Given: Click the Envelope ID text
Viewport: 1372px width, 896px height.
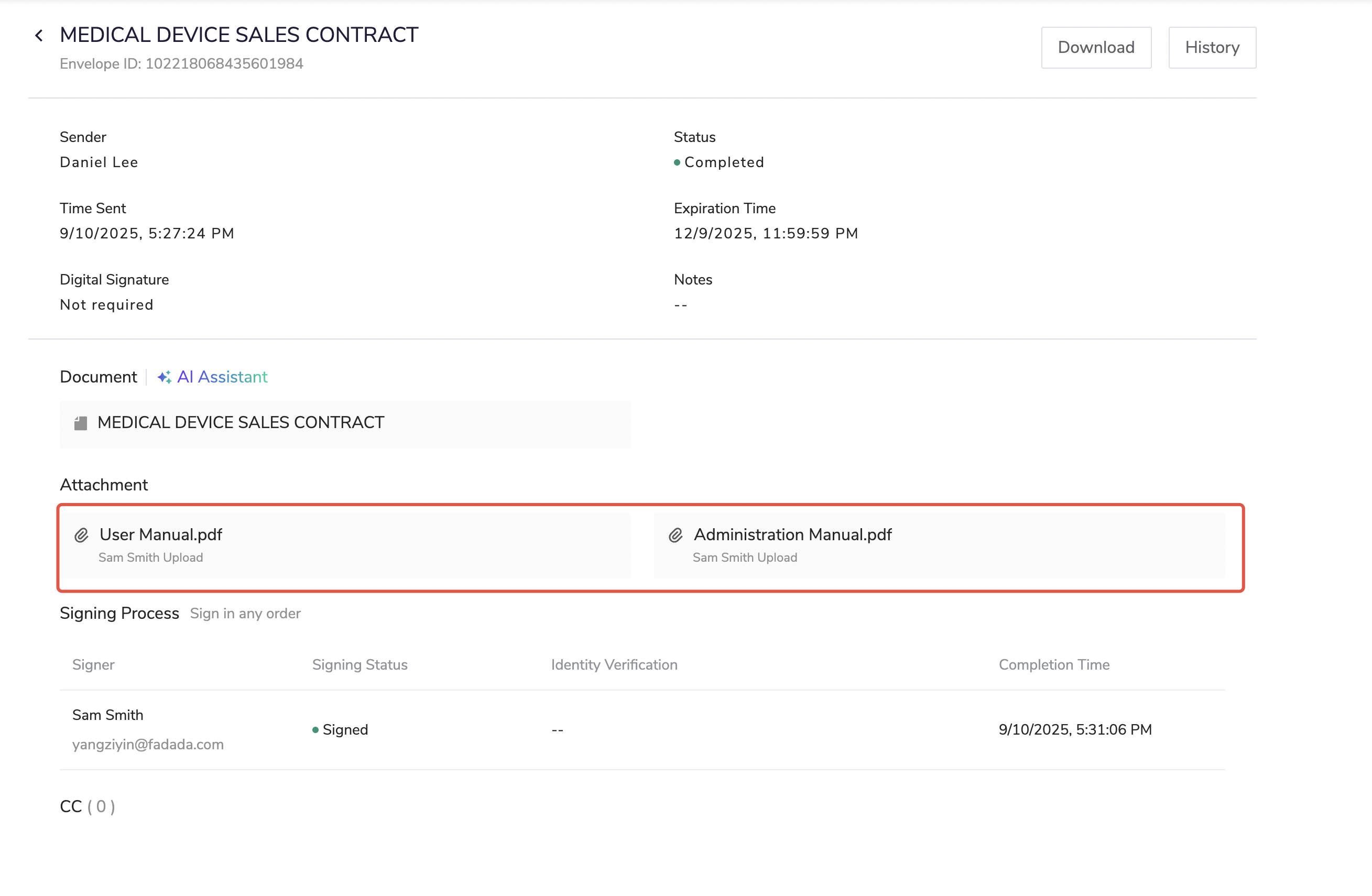Looking at the screenshot, I should click(181, 63).
